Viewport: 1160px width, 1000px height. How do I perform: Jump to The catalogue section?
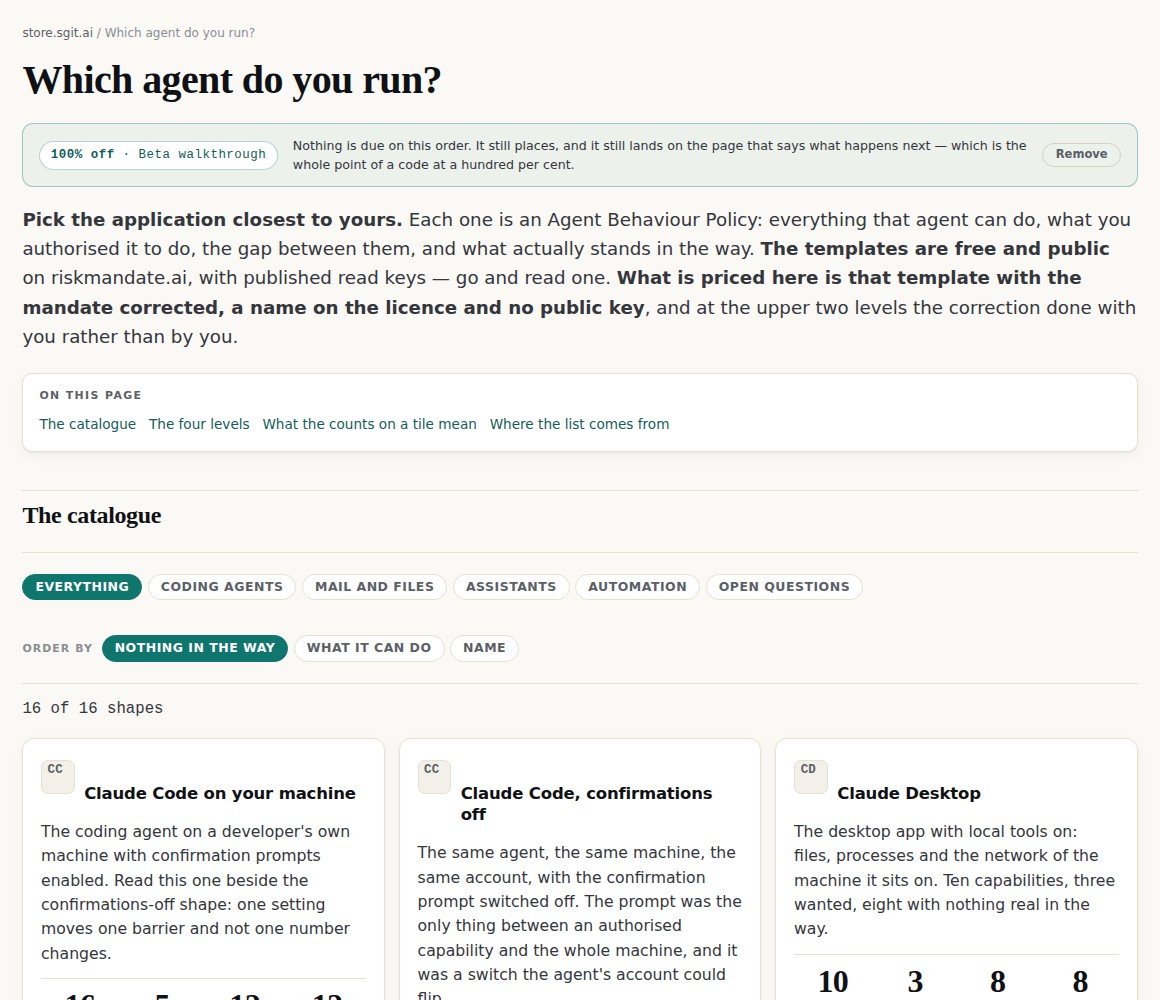(87, 424)
